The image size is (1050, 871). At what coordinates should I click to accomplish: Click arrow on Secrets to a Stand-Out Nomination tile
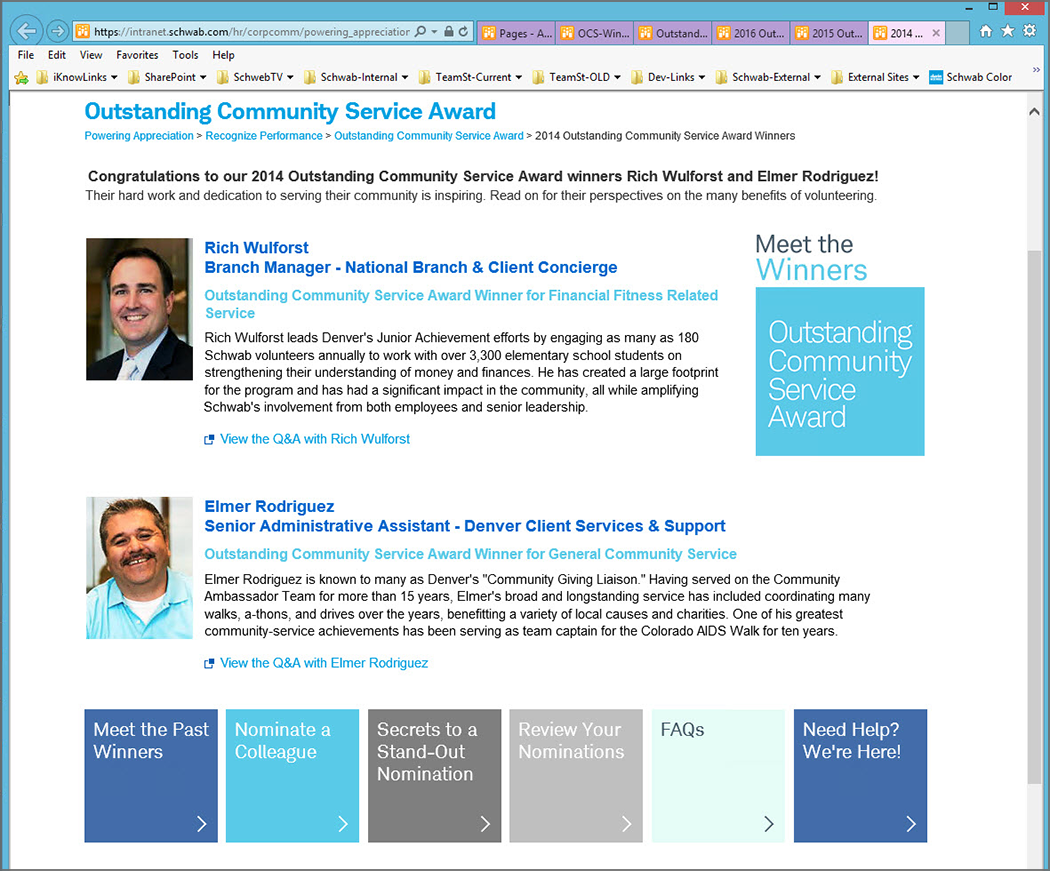pos(485,824)
